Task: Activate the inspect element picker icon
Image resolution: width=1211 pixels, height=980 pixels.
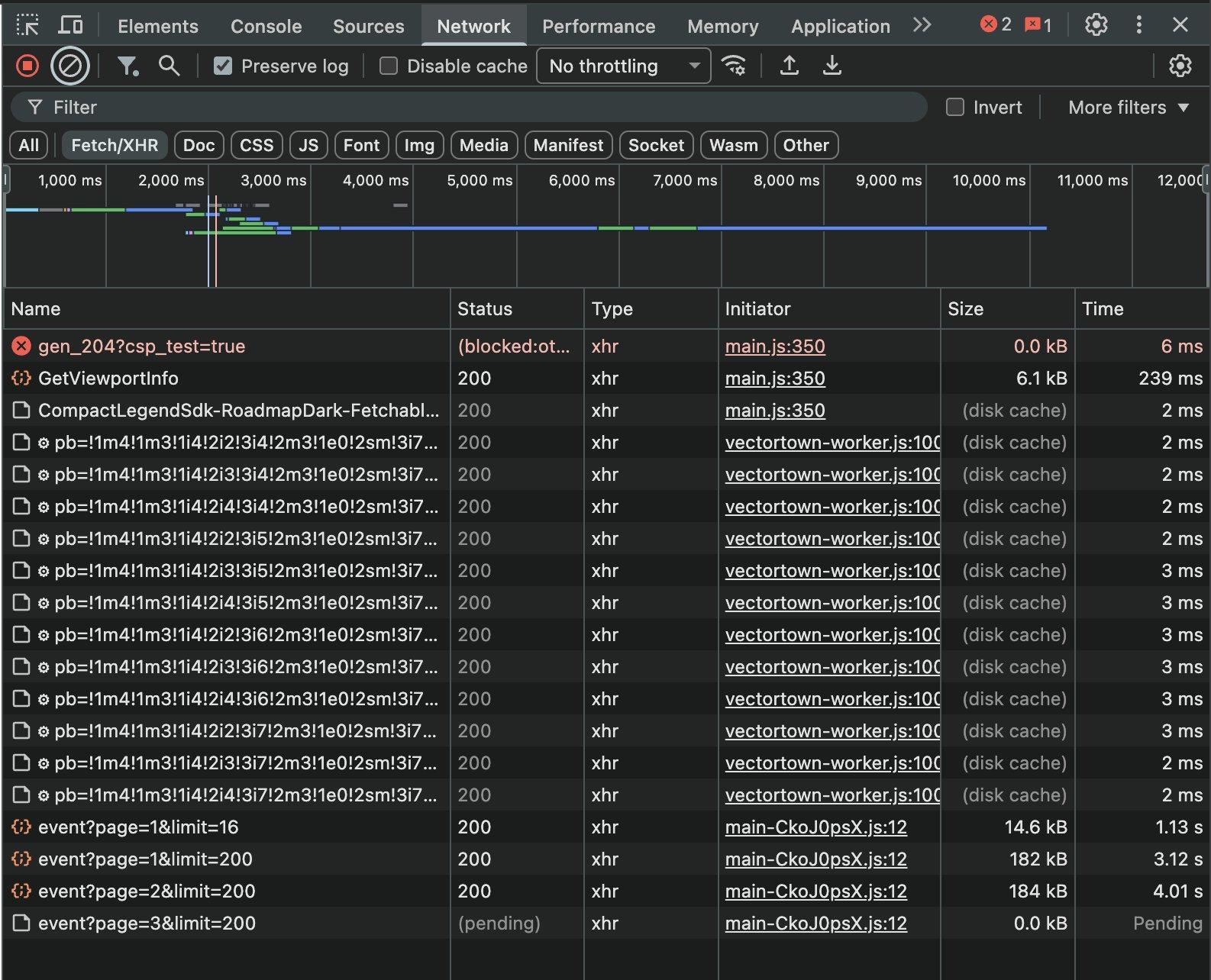Action: [x=27, y=25]
